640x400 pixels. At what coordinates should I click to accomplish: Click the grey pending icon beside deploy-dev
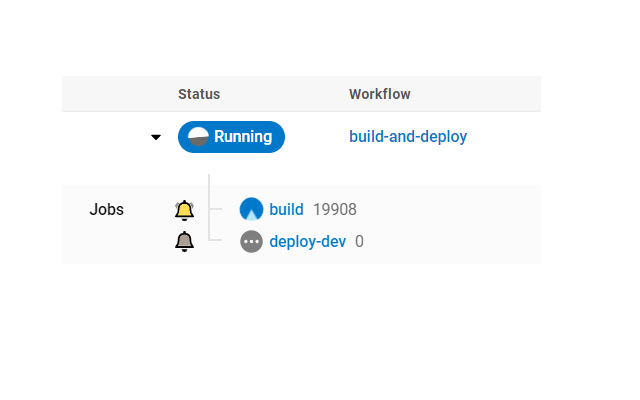251,242
